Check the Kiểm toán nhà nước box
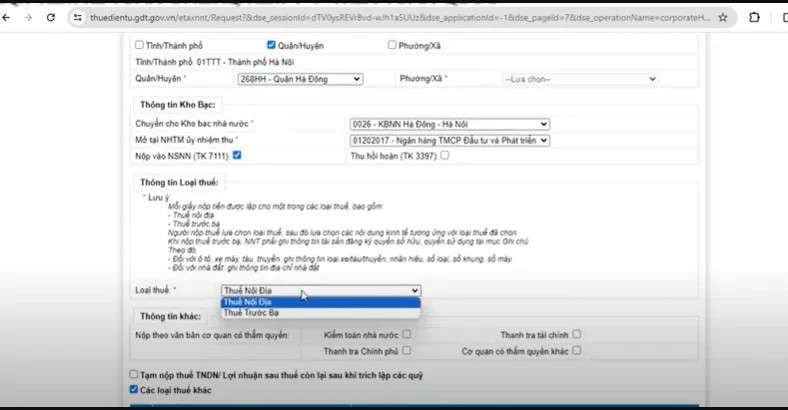The image size is (788, 410). (x=406, y=335)
